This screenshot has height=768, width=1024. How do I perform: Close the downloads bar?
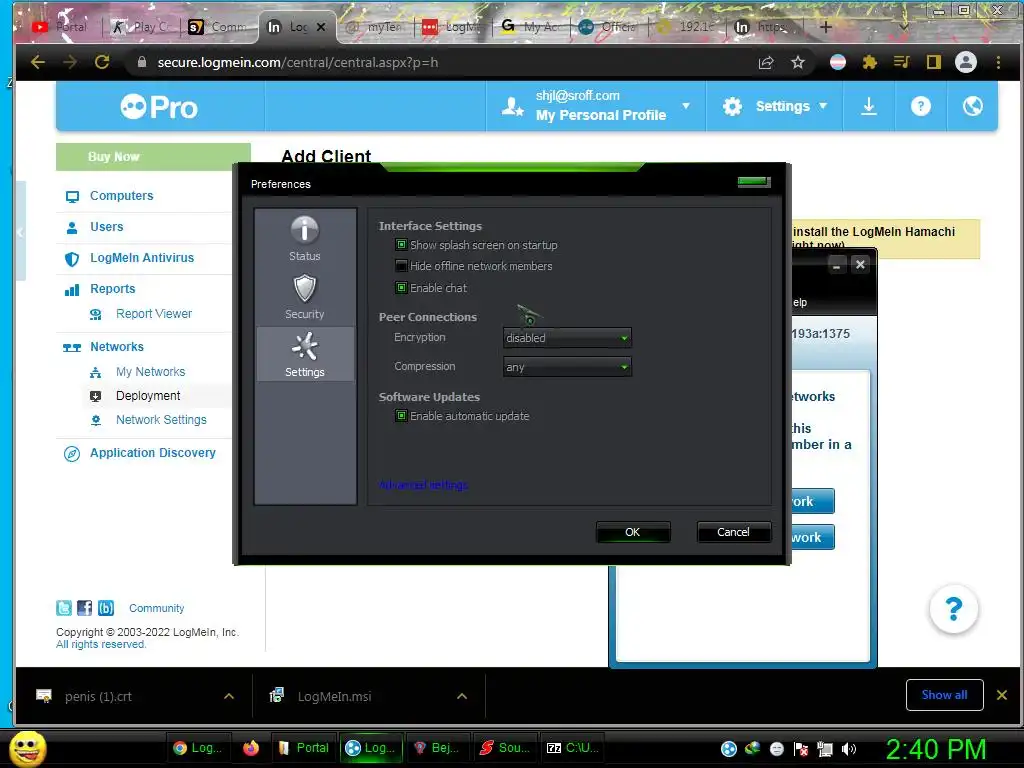point(1002,695)
